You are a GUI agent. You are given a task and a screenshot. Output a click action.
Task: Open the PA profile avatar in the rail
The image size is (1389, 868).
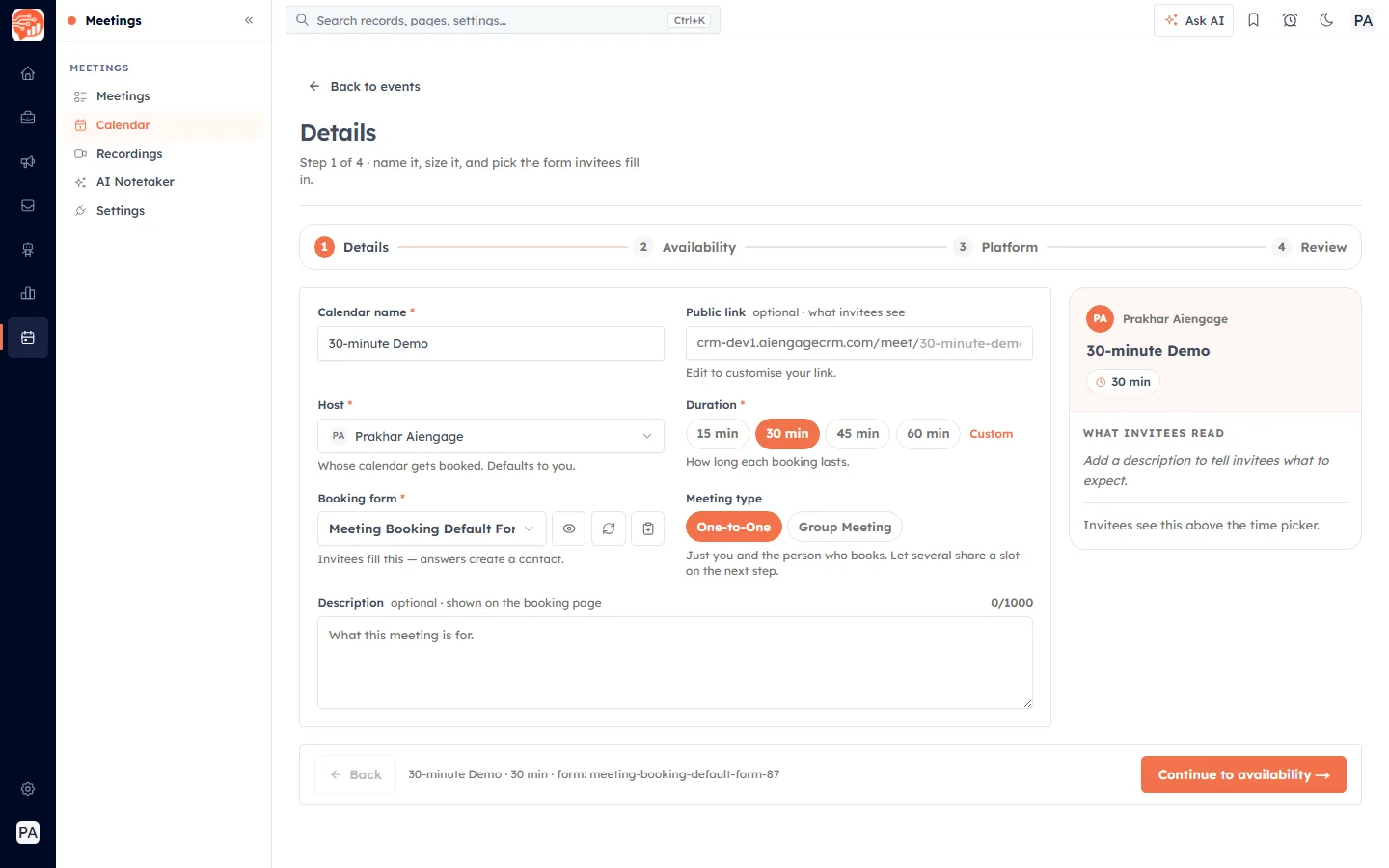(28, 832)
